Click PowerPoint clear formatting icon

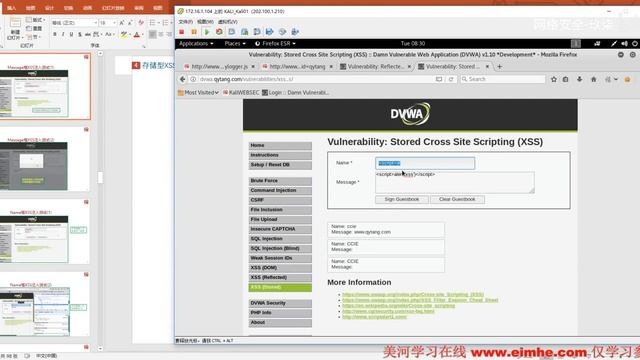coord(141,23)
